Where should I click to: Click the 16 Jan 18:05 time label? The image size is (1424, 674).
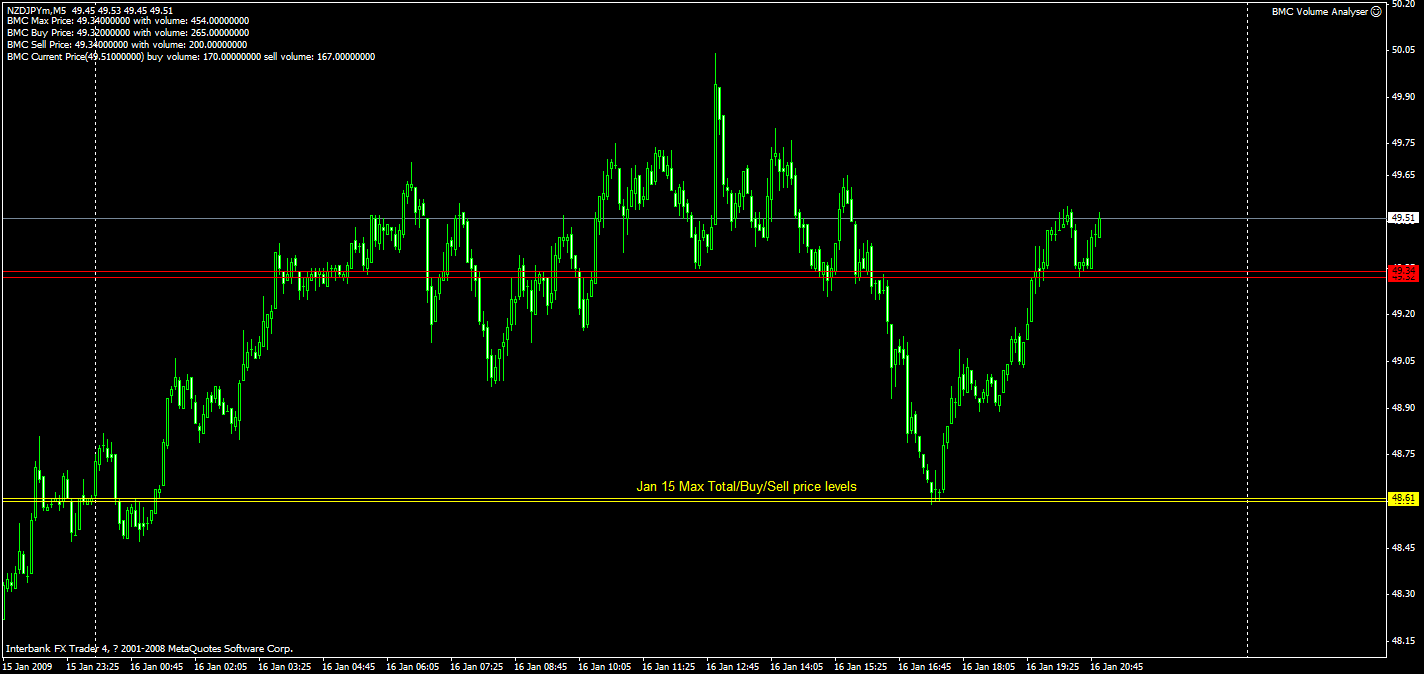pos(989,665)
